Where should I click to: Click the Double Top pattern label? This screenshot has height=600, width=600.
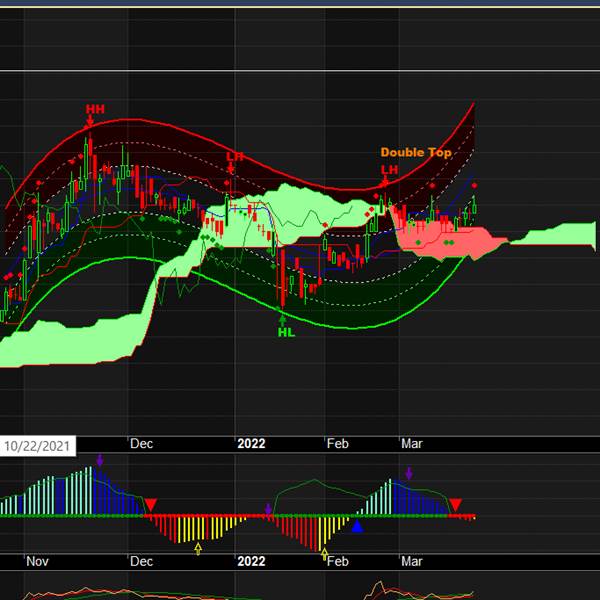[416, 152]
